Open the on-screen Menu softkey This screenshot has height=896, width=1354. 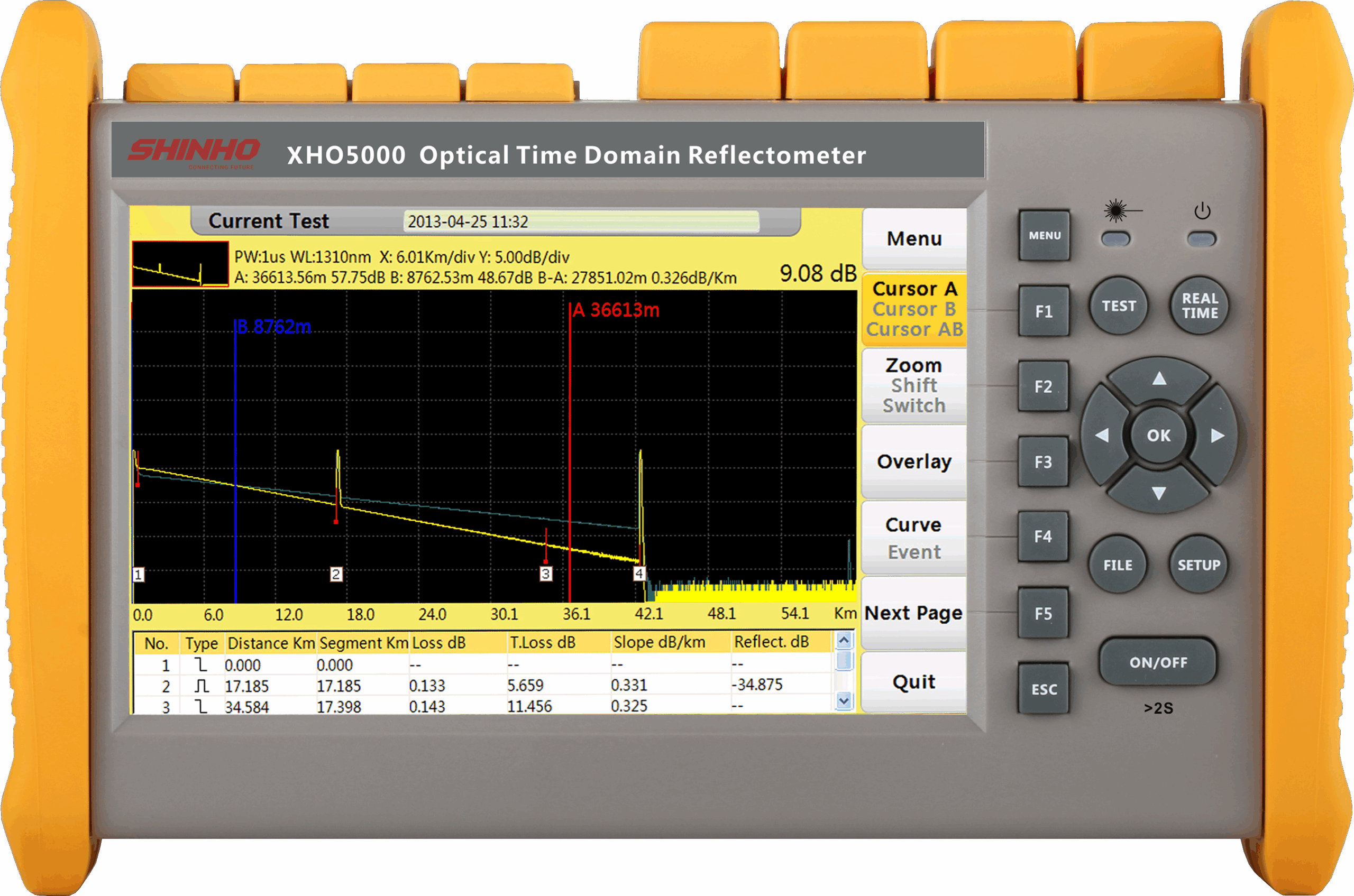coord(914,238)
